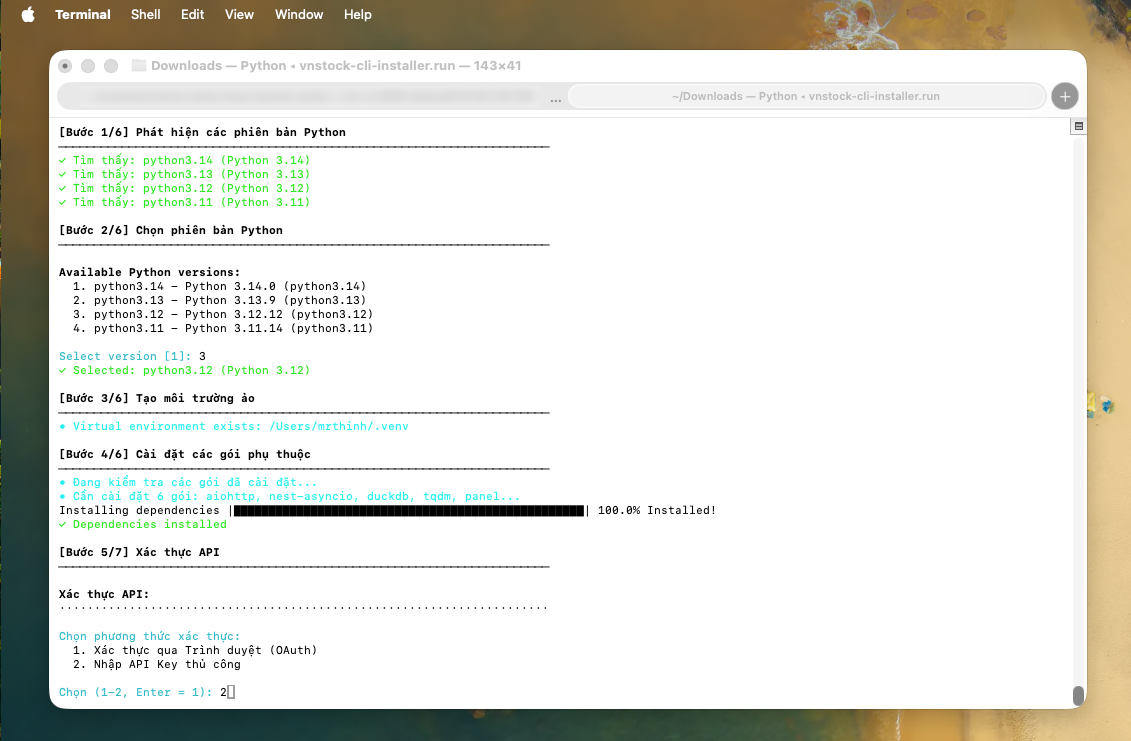Screen dimensions: 1131x741
Task: Select the ~/Downloads — Python tab
Action: coord(805,97)
